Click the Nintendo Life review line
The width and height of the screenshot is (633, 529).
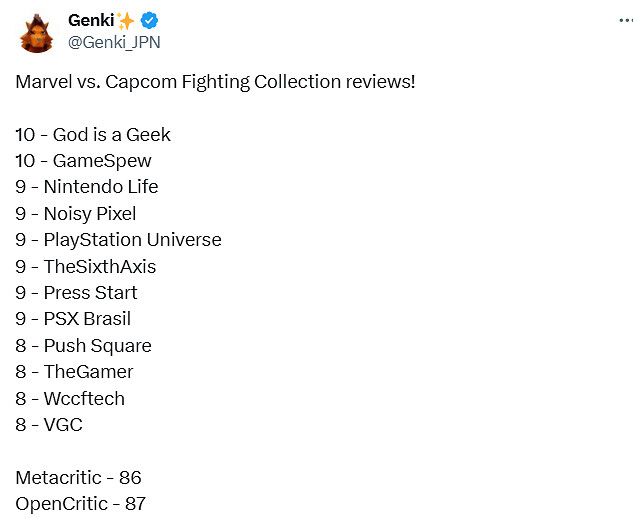(87, 187)
